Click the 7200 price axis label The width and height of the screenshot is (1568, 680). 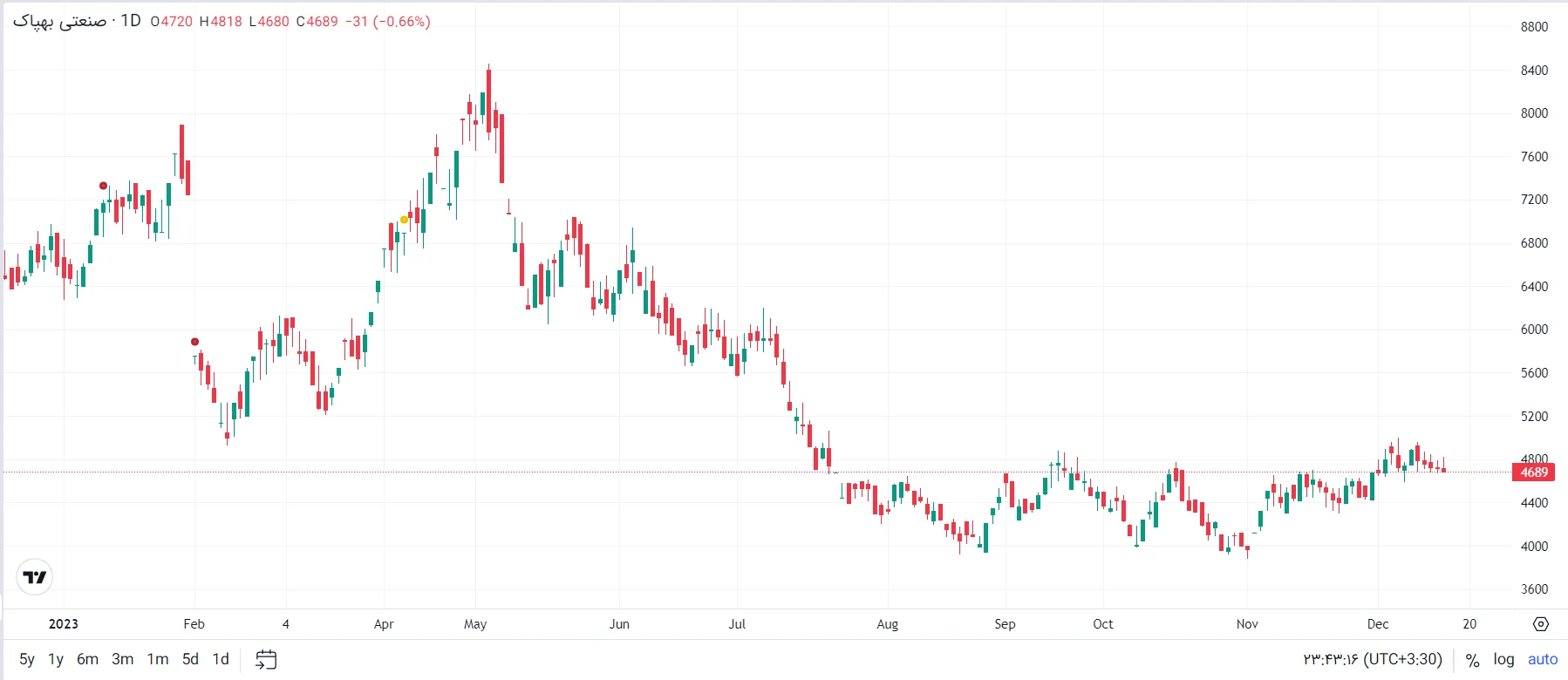pos(1534,200)
